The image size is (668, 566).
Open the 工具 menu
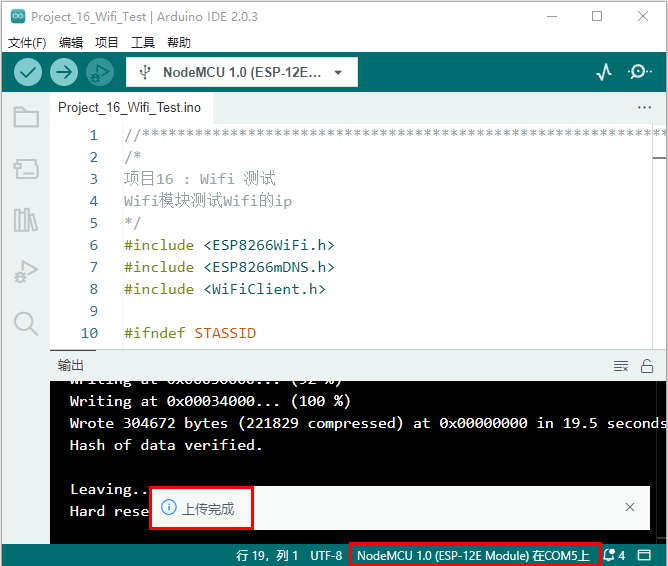[143, 43]
